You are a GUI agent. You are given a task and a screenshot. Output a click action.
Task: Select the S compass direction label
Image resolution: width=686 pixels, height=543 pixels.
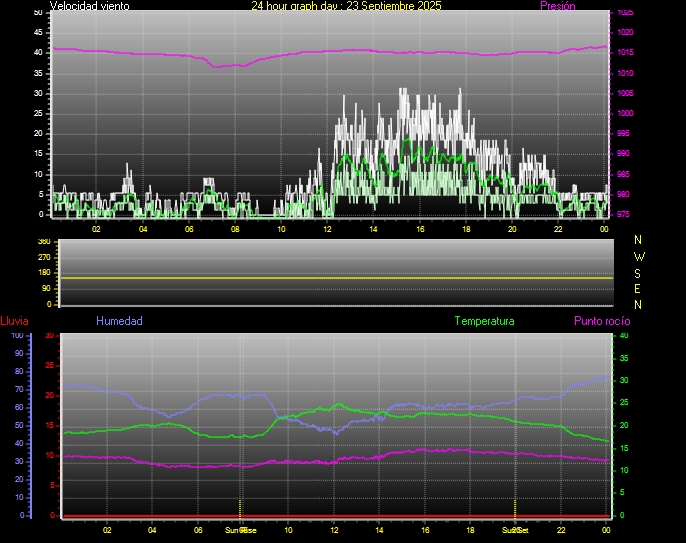point(639,272)
